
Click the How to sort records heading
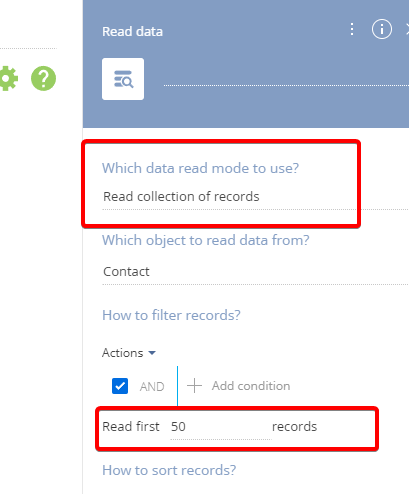pos(169,470)
